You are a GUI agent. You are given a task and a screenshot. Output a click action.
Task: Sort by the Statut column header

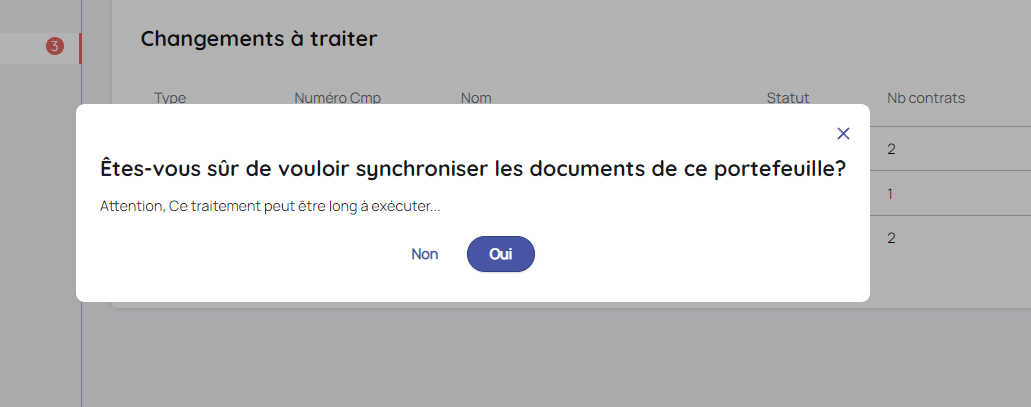pyautogui.click(x=788, y=98)
